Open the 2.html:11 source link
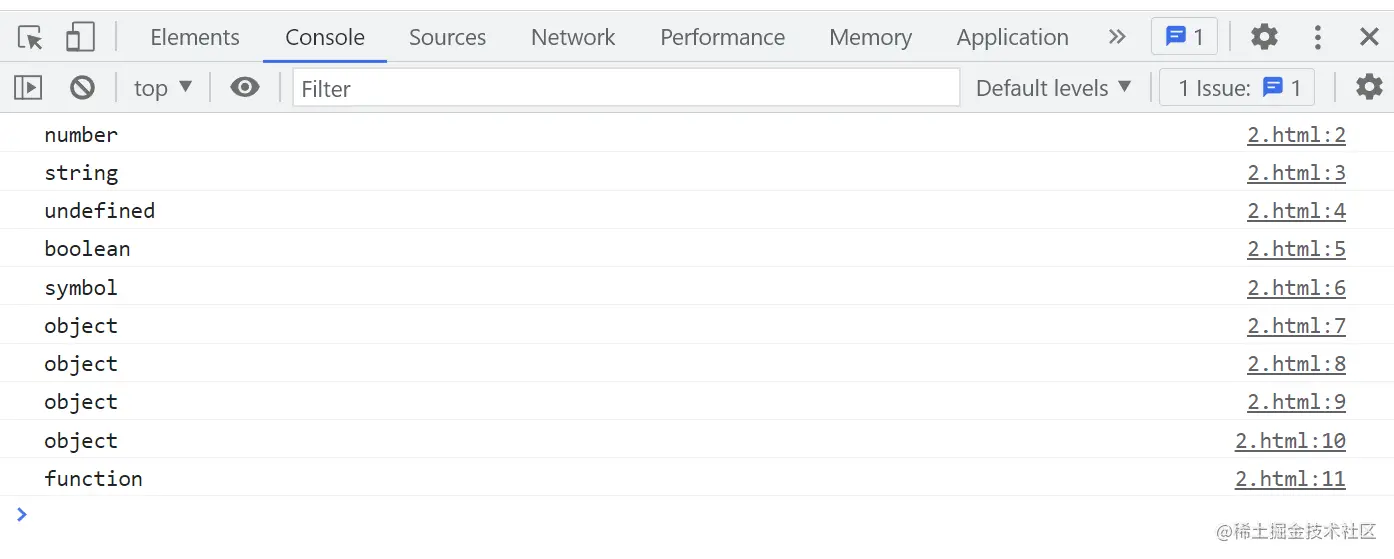Image resolution: width=1394 pixels, height=559 pixels. [x=1290, y=479]
